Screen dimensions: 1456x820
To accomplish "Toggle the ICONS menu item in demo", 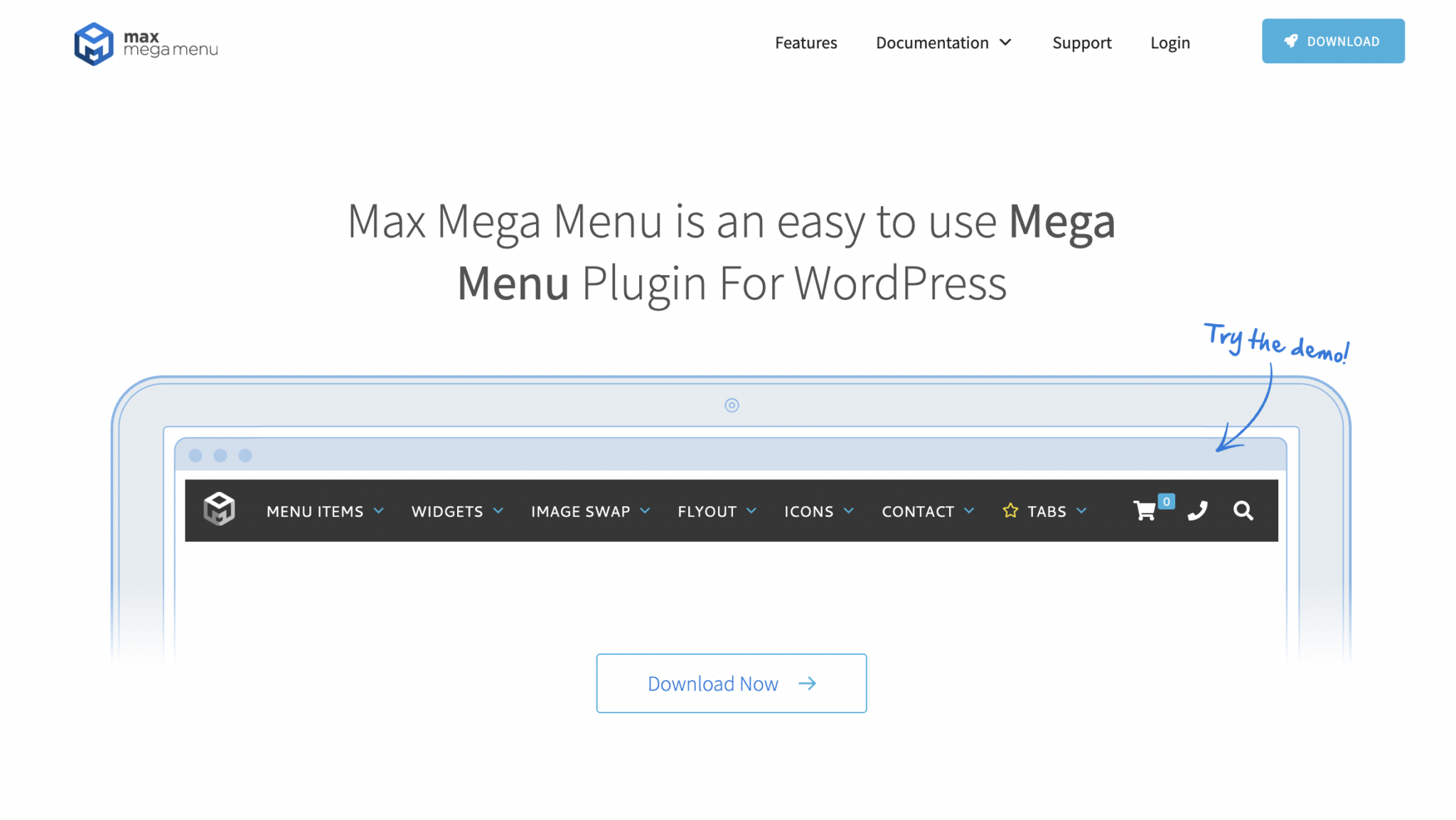I will (819, 511).
